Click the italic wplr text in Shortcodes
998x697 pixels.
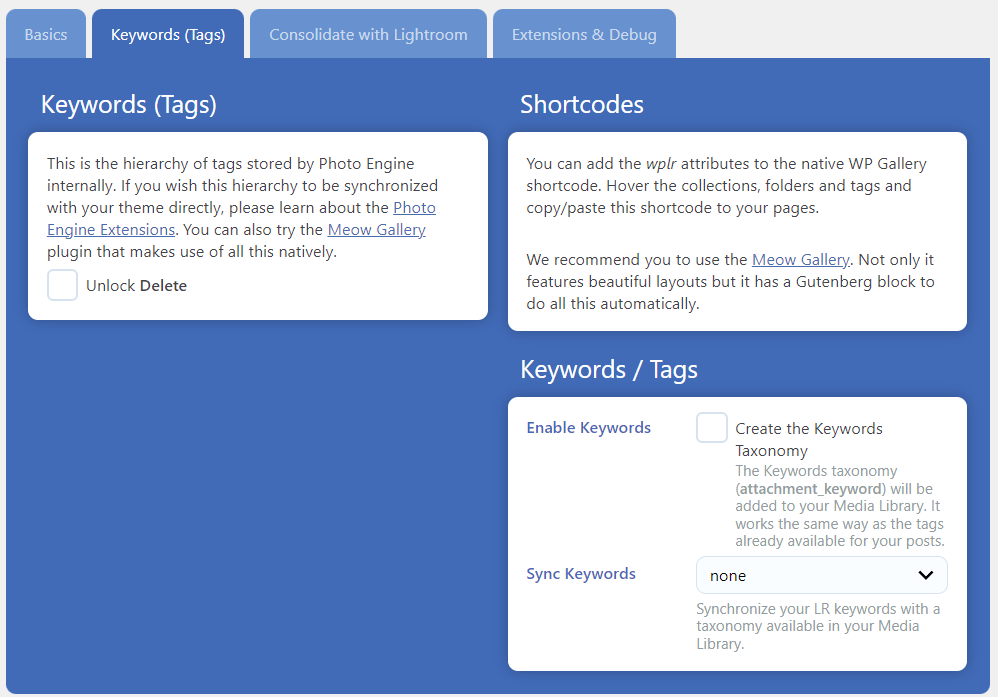663,163
